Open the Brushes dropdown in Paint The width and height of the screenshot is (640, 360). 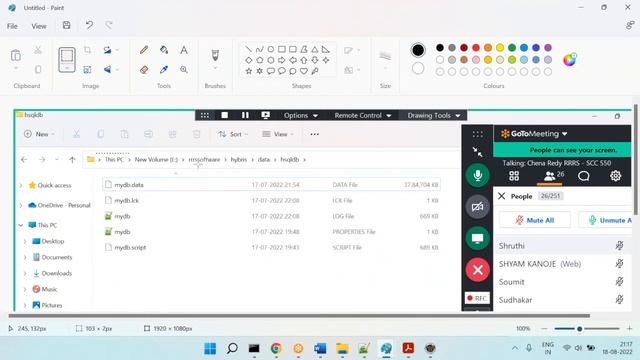(215, 68)
